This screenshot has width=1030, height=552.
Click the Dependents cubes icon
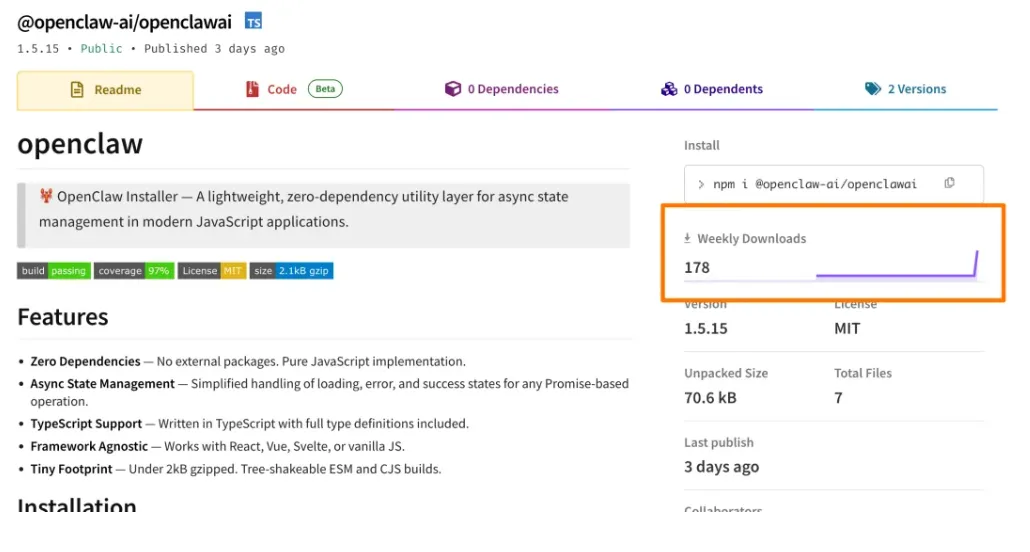point(669,89)
